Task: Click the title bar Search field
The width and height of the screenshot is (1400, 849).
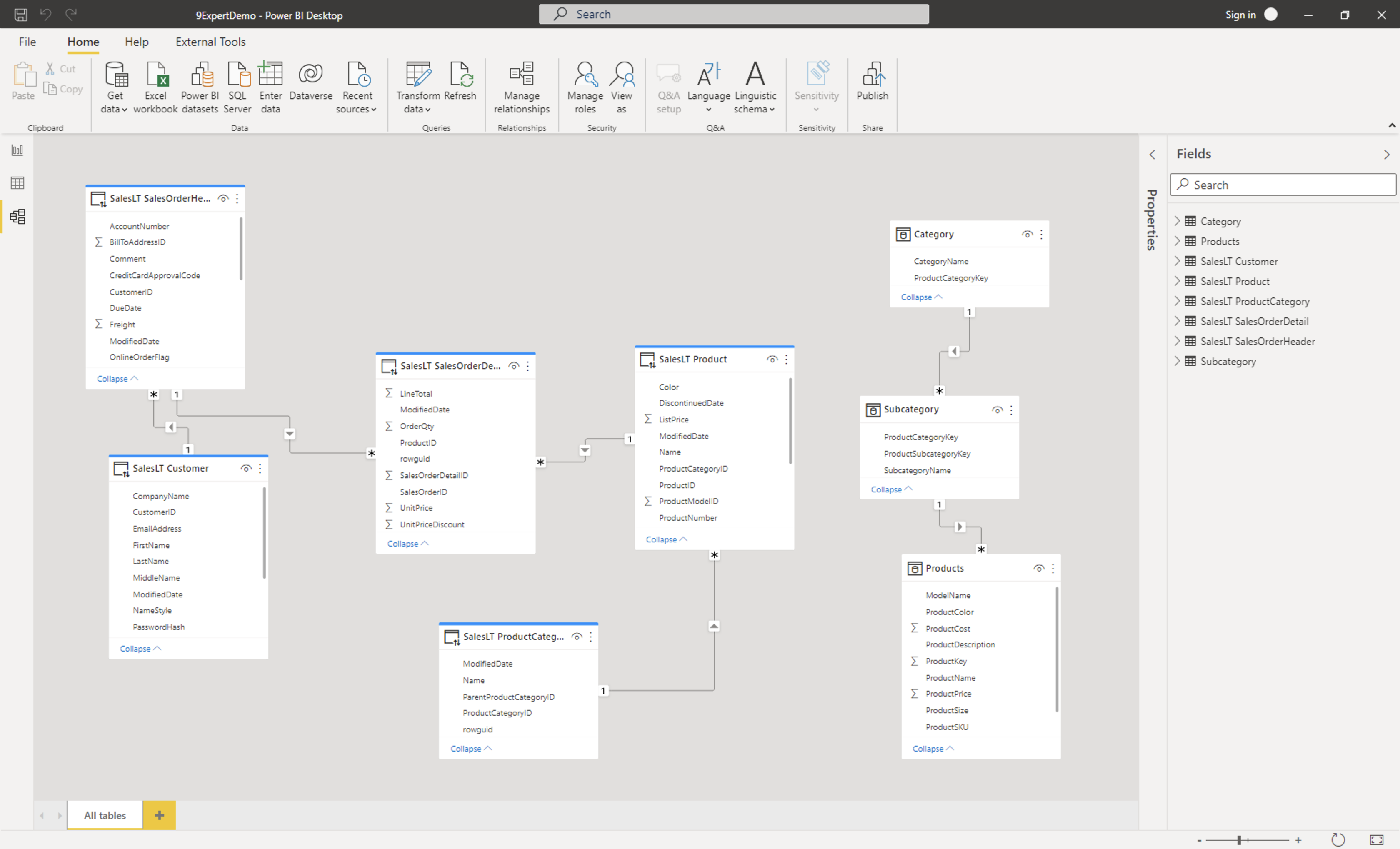Action: click(733, 14)
